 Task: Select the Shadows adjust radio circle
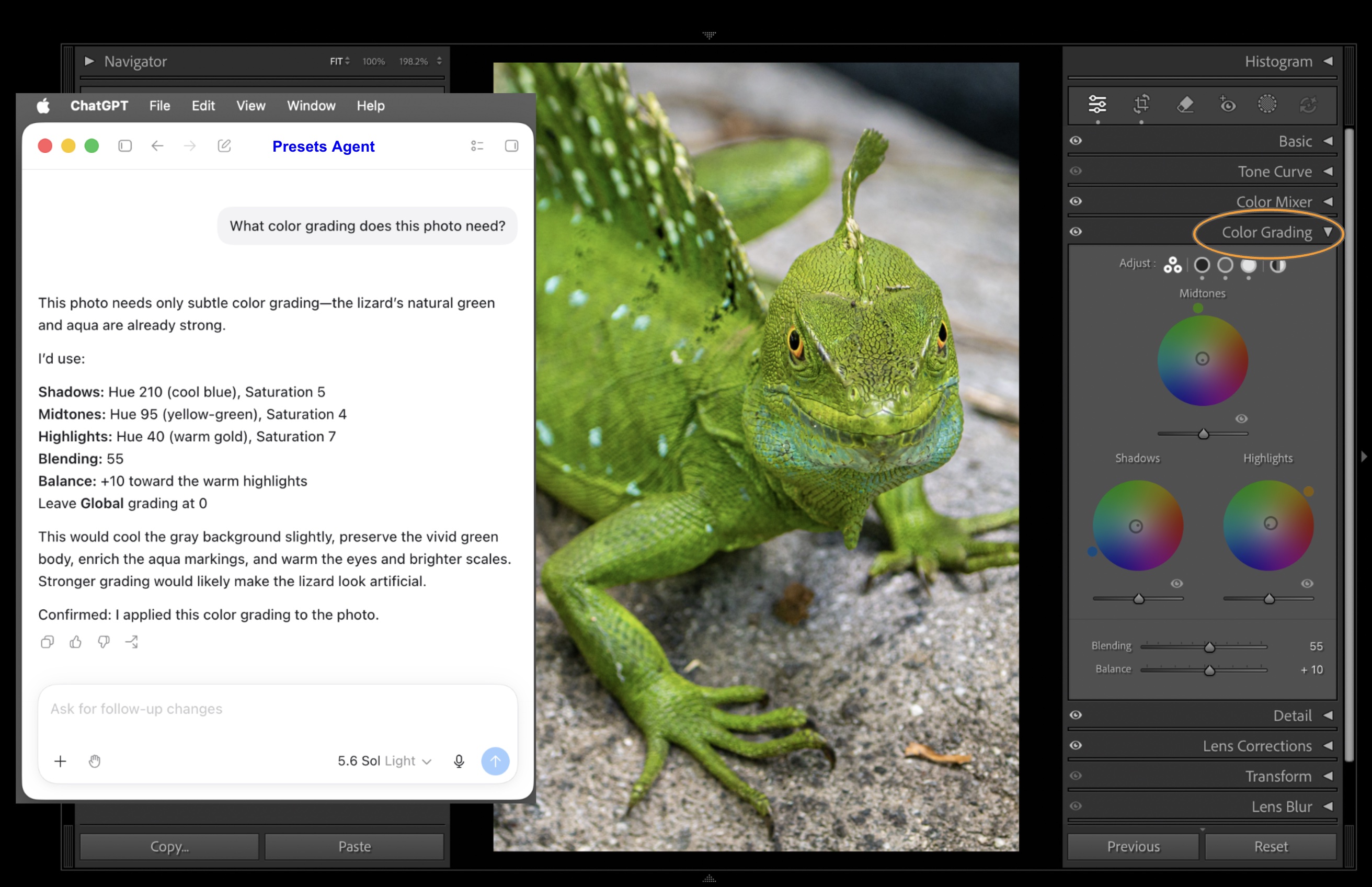pyautogui.click(x=1202, y=265)
